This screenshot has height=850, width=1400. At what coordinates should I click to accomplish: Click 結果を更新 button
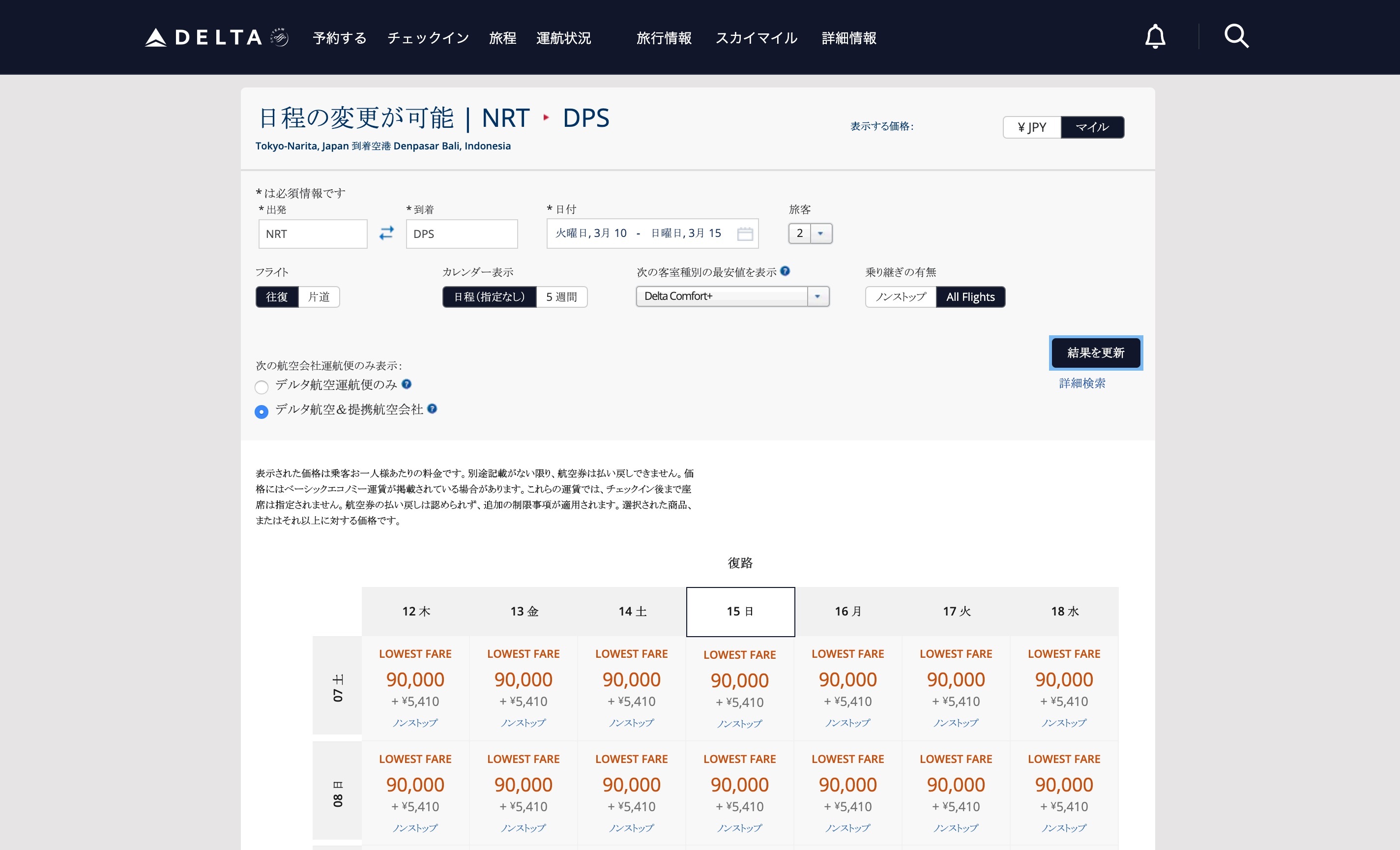[1095, 353]
